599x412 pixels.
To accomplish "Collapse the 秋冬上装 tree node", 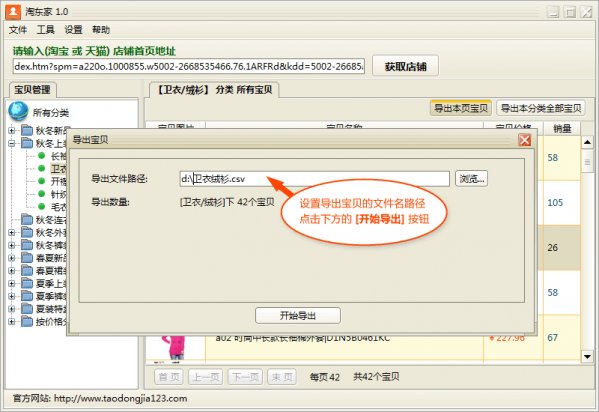I will 12,143.
